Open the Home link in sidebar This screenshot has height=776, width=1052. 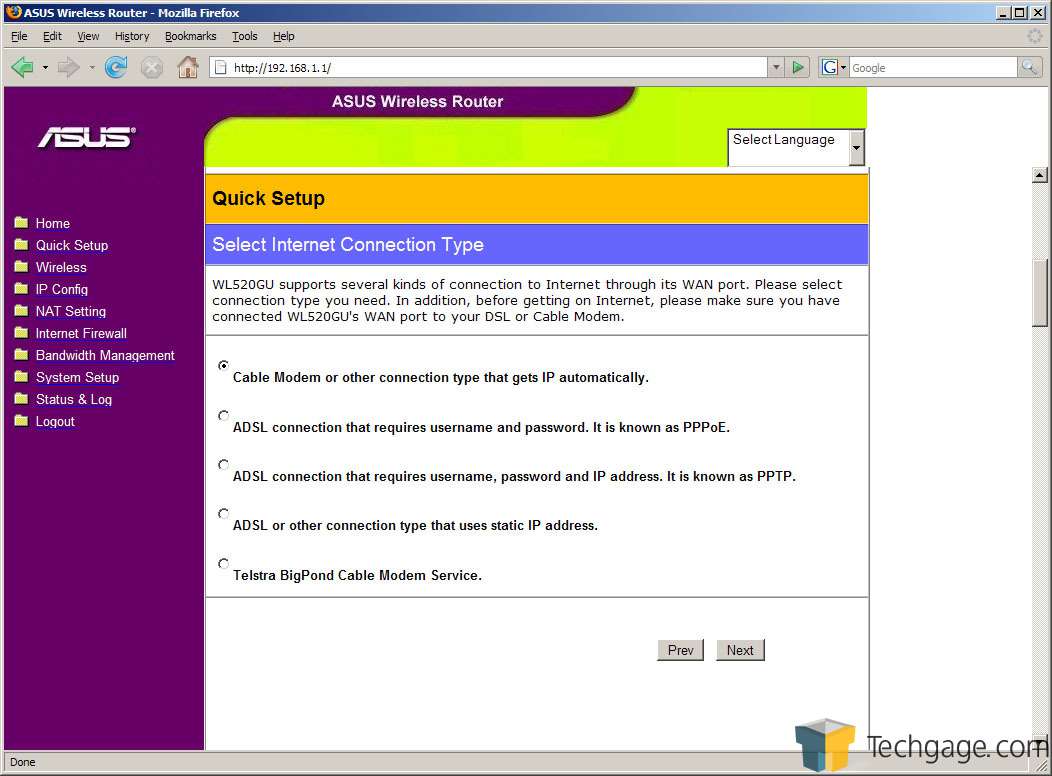click(x=52, y=223)
